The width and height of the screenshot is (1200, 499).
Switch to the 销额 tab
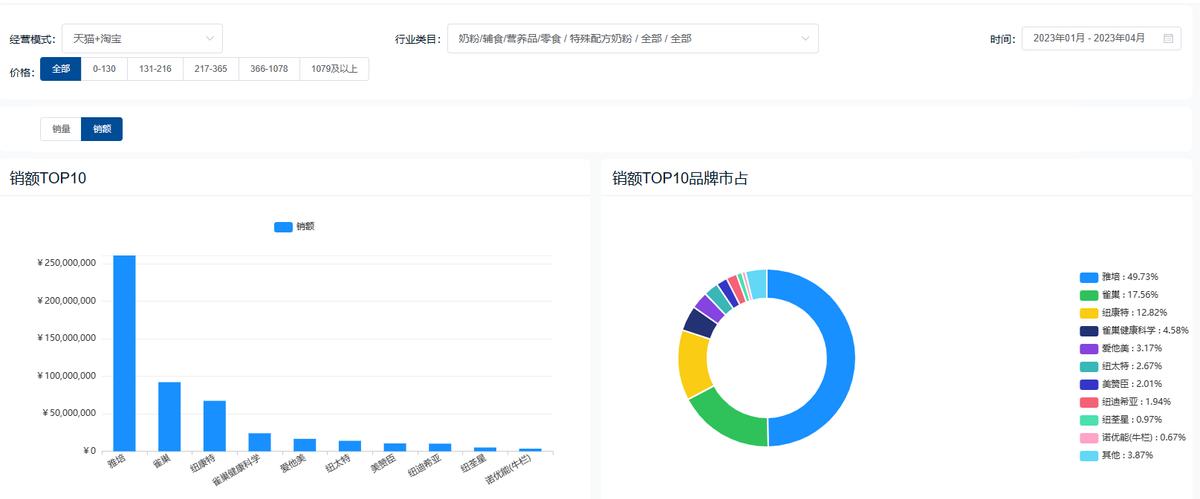coord(102,129)
